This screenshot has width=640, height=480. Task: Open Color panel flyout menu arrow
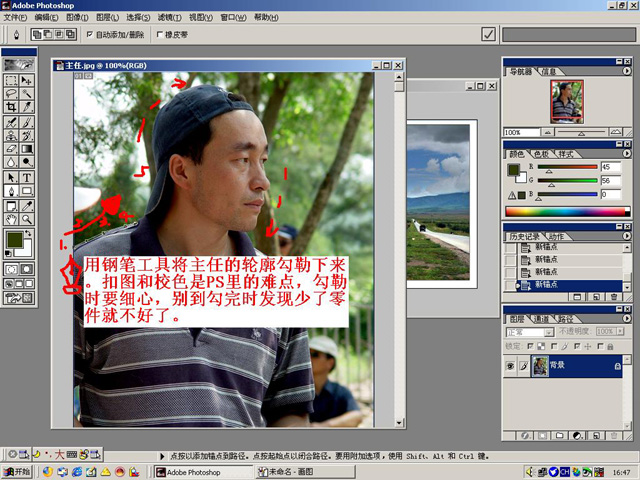click(627, 153)
